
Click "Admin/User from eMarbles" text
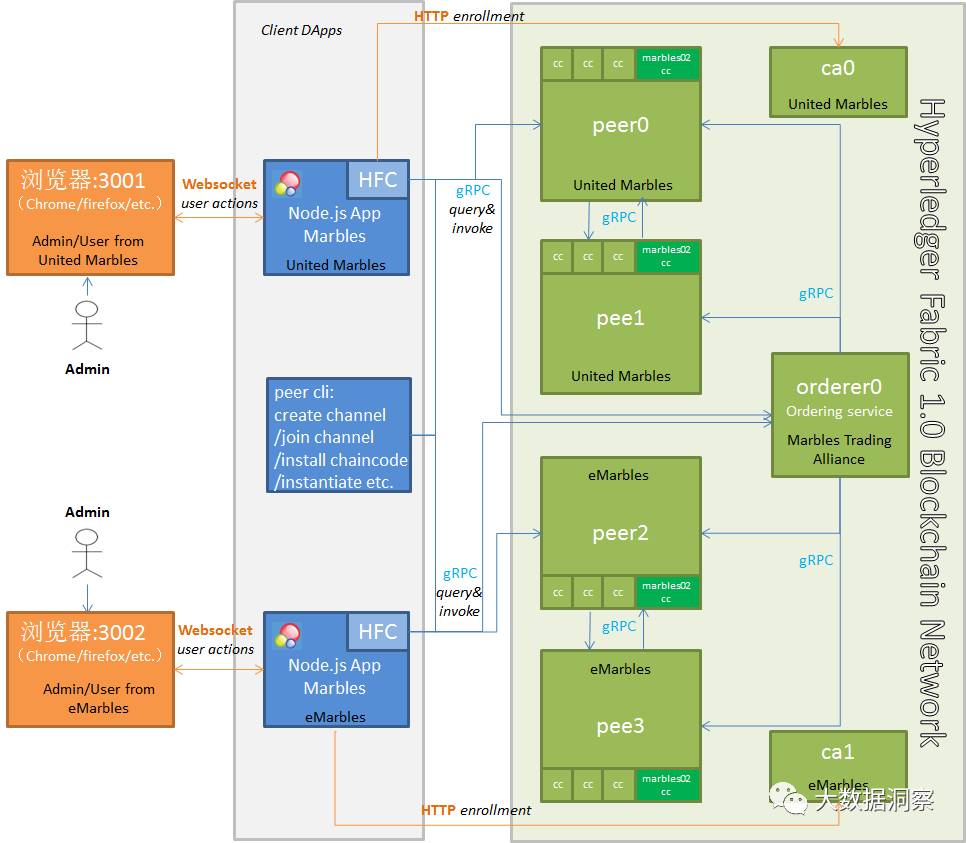(x=99, y=698)
